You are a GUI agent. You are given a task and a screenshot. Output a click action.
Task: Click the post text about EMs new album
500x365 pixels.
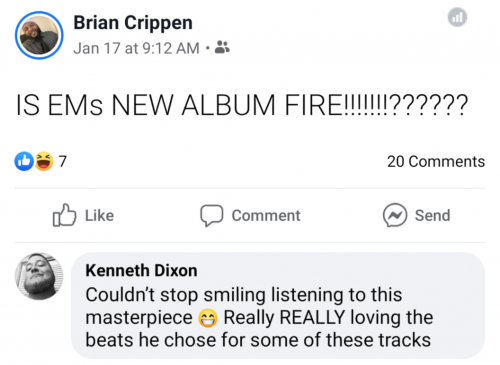tap(242, 105)
